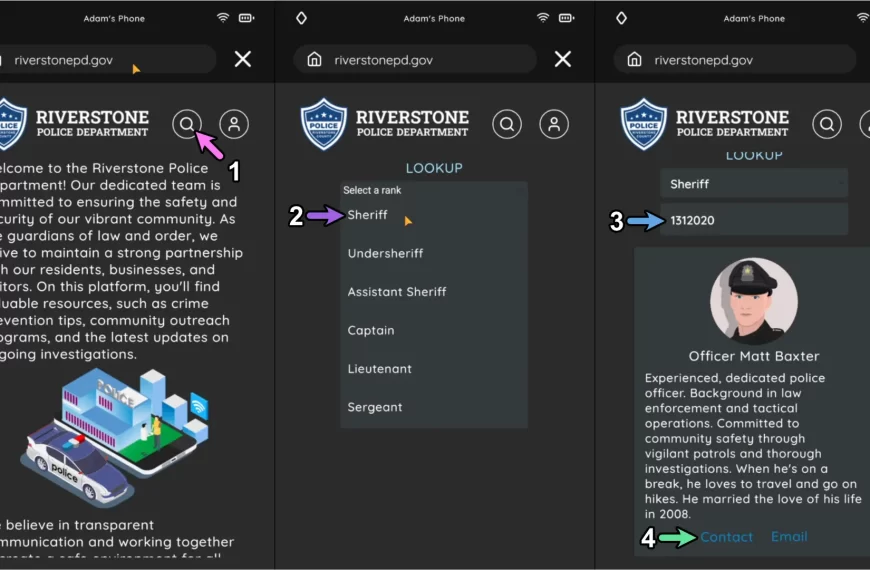Image resolution: width=870 pixels, height=570 pixels.
Task: Open the Sheriff rank dropdown in the right phone
Action: tap(753, 184)
